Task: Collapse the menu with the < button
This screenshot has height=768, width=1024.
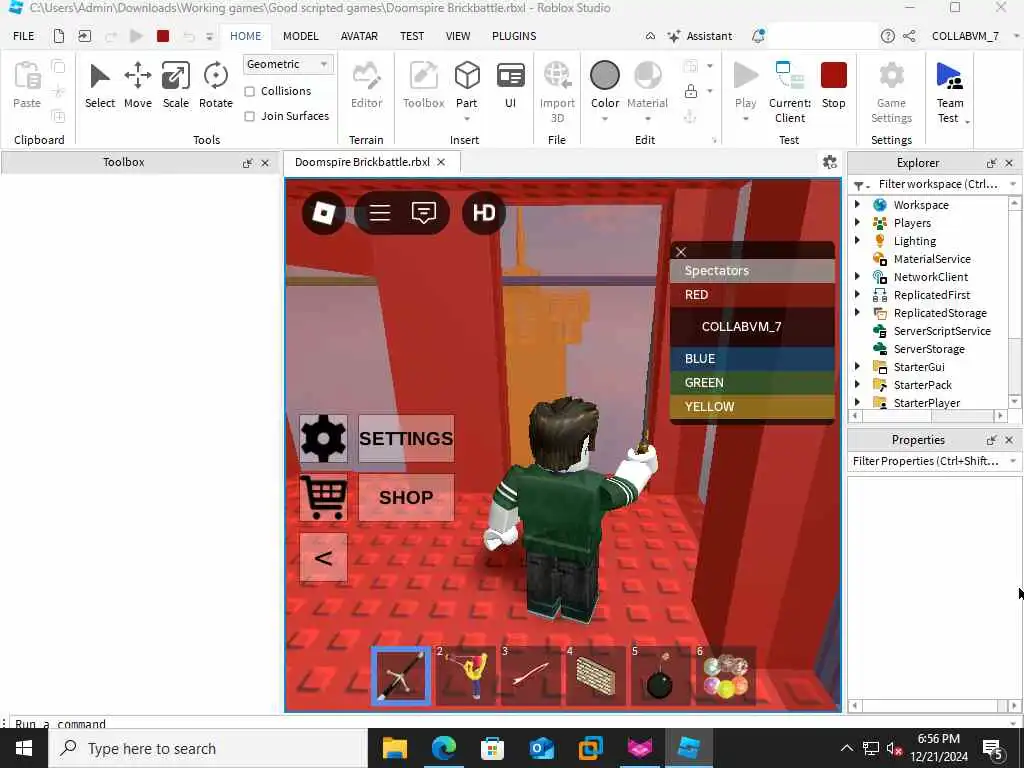Action: click(x=323, y=558)
